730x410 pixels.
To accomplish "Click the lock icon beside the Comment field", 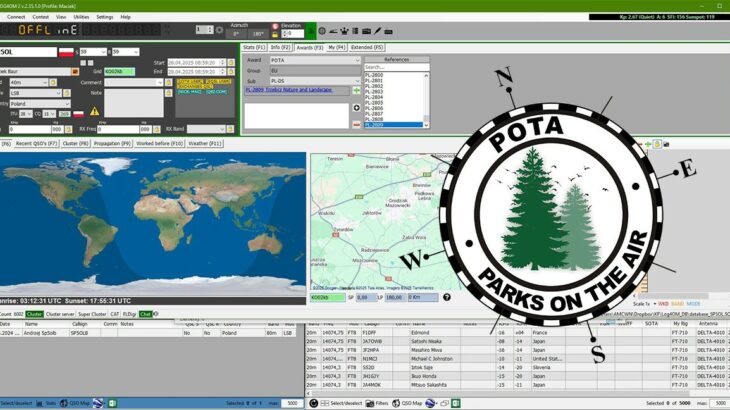I will click(x=169, y=82).
